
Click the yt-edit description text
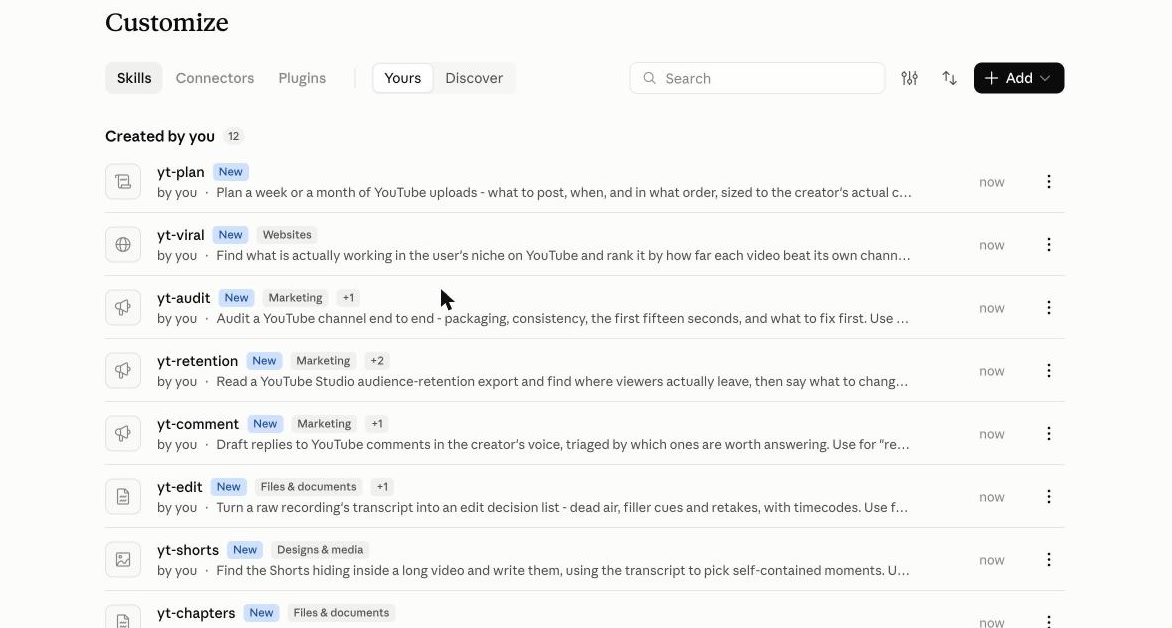pos(562,508)
